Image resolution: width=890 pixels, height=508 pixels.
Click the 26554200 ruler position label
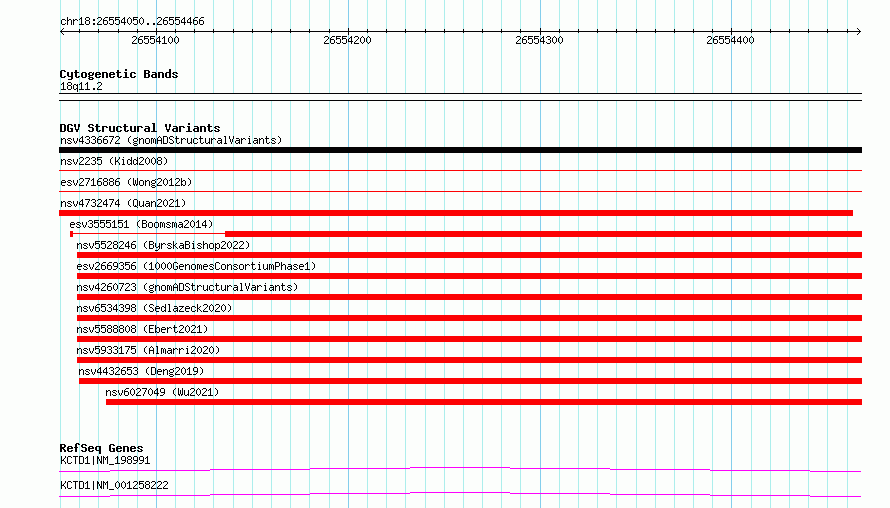pyautogui.click(x=347, y=40)
